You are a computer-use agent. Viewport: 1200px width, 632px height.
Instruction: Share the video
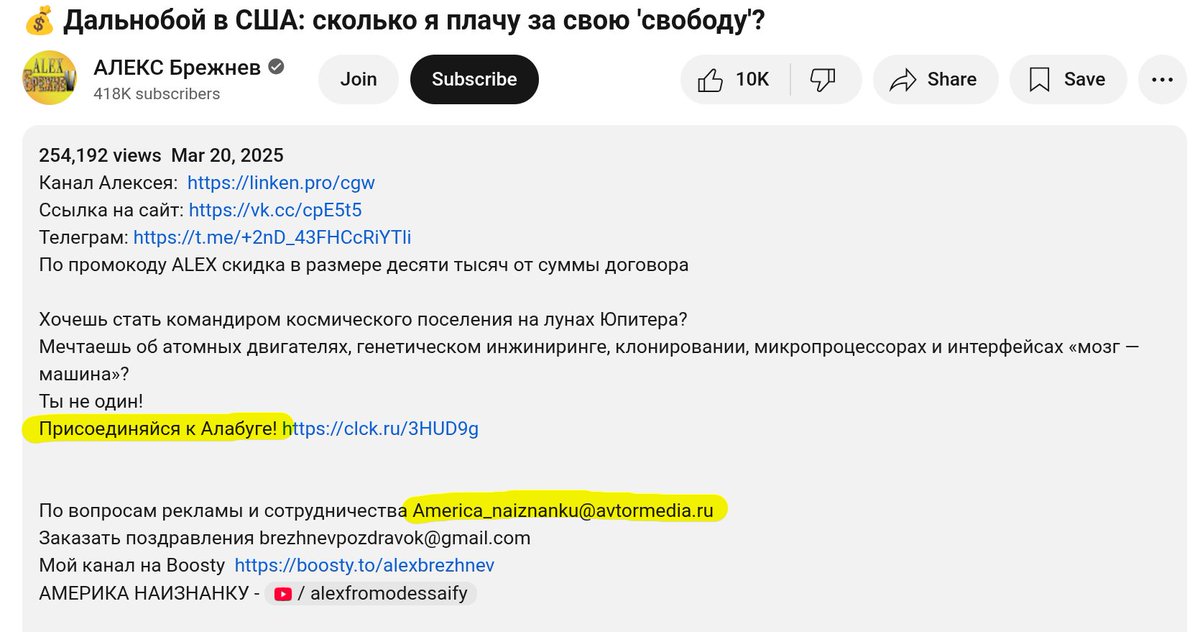pyautogui.click(x=934, y=79)
